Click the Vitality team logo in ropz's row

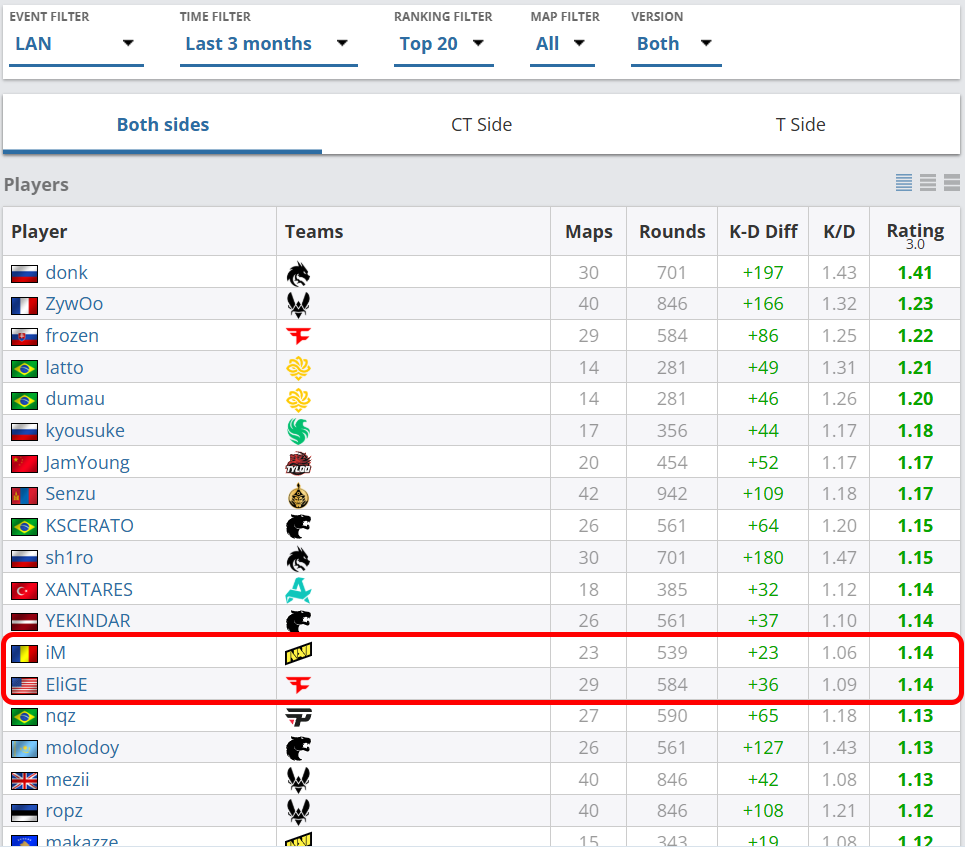coord(298,812)
